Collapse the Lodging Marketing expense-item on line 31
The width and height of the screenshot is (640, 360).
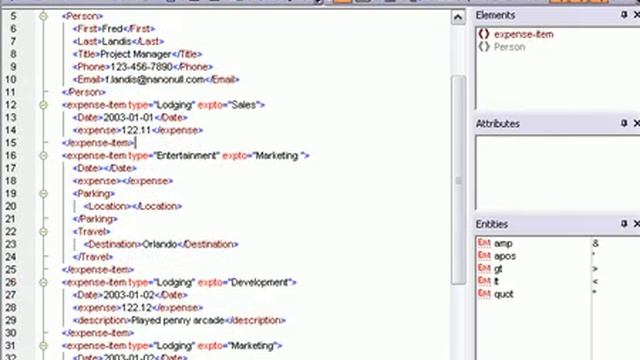[x=43, y=346]
